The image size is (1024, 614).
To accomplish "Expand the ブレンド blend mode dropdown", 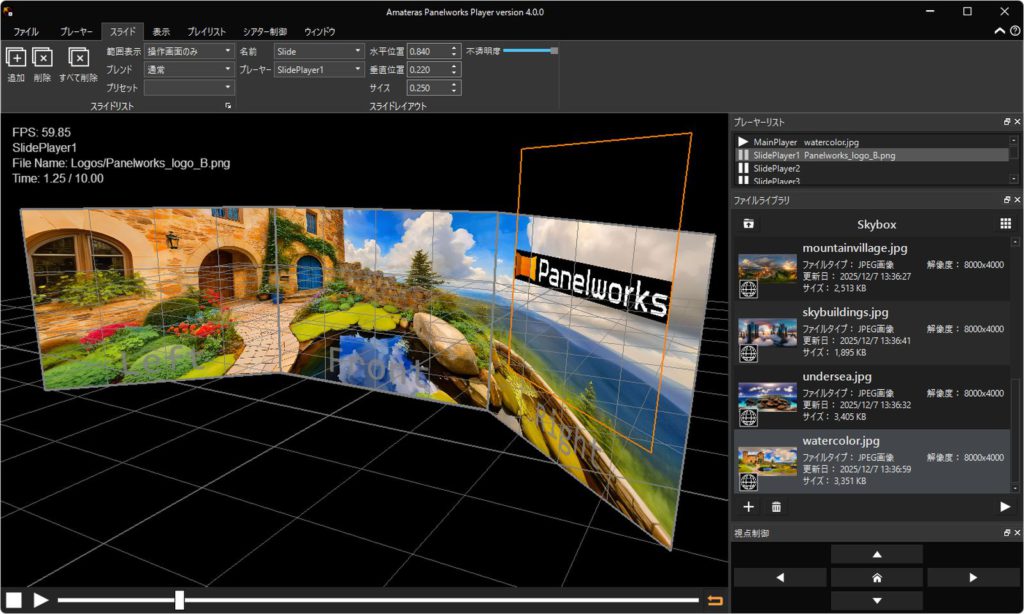I will tap(188, 69).
